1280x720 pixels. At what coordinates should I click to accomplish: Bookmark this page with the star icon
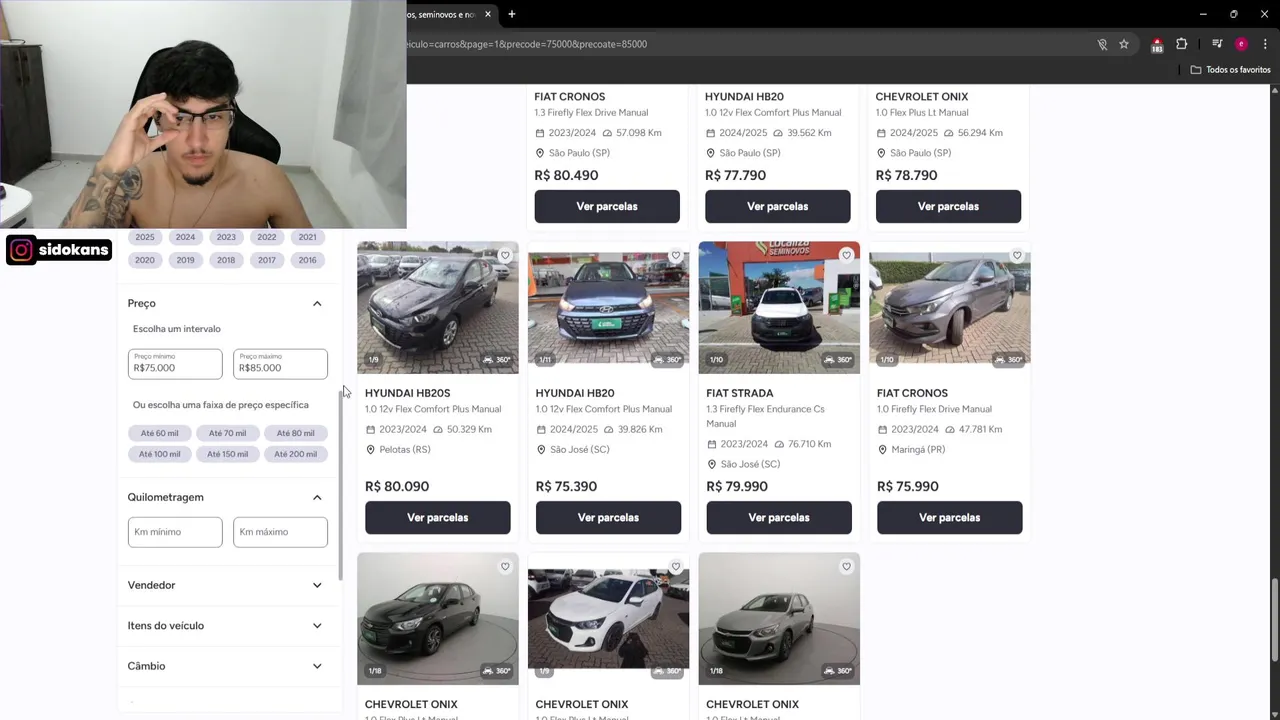[1124, 44]
